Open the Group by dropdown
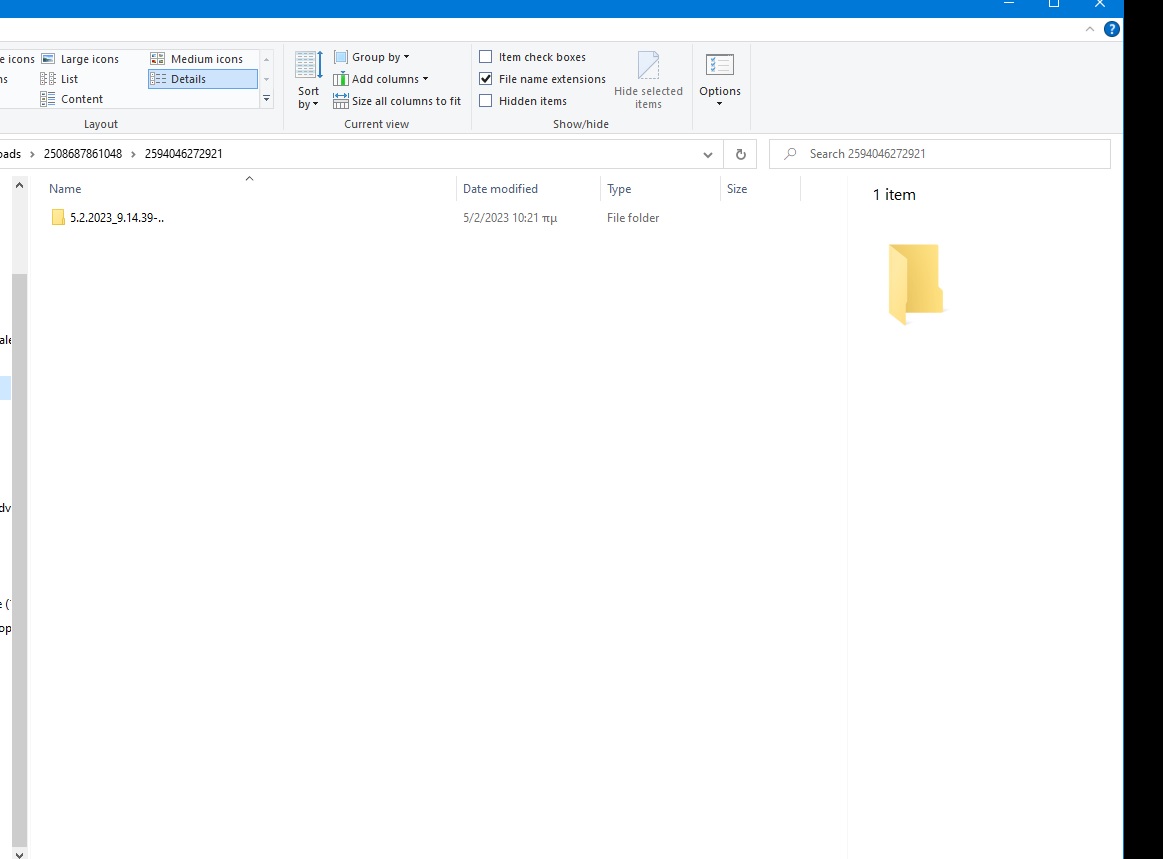Viewport: 1163px width, 859px height. (372, 57)
